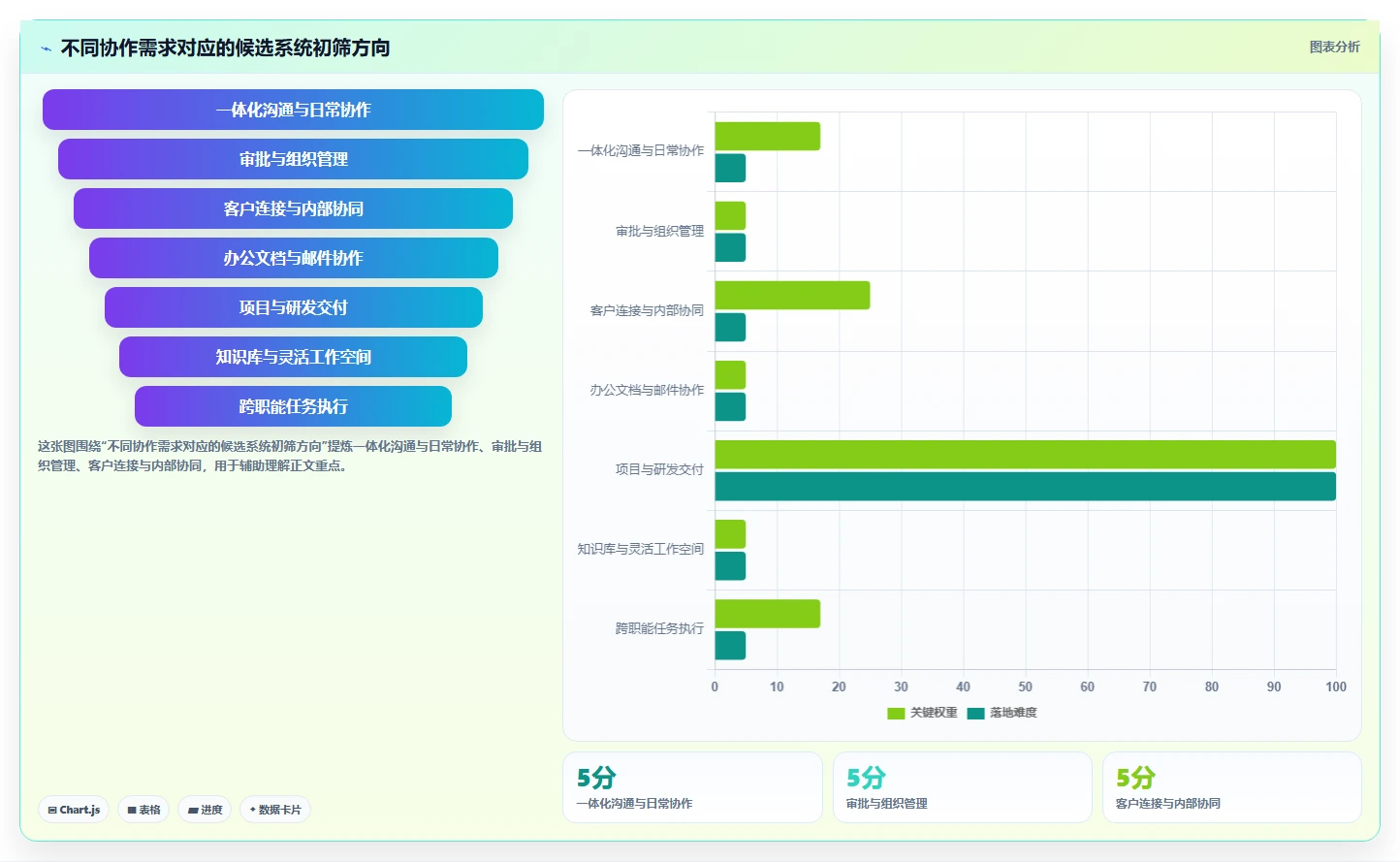This screenshot has height=862, width=1400.
Task: Click the 落地难度 bar for 审批与组织管理
Action: pyautogui.click(x=730, y=247)
